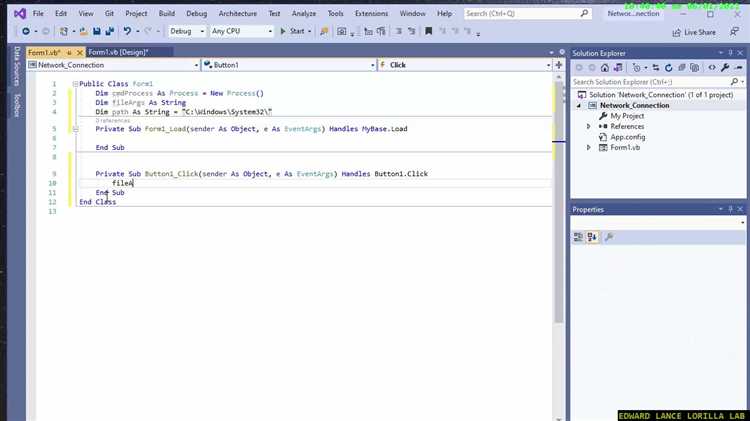Toggle Show All Files in Solution Explorer
This screenshot has height=421, width=750.
click(x=695, y=68)
